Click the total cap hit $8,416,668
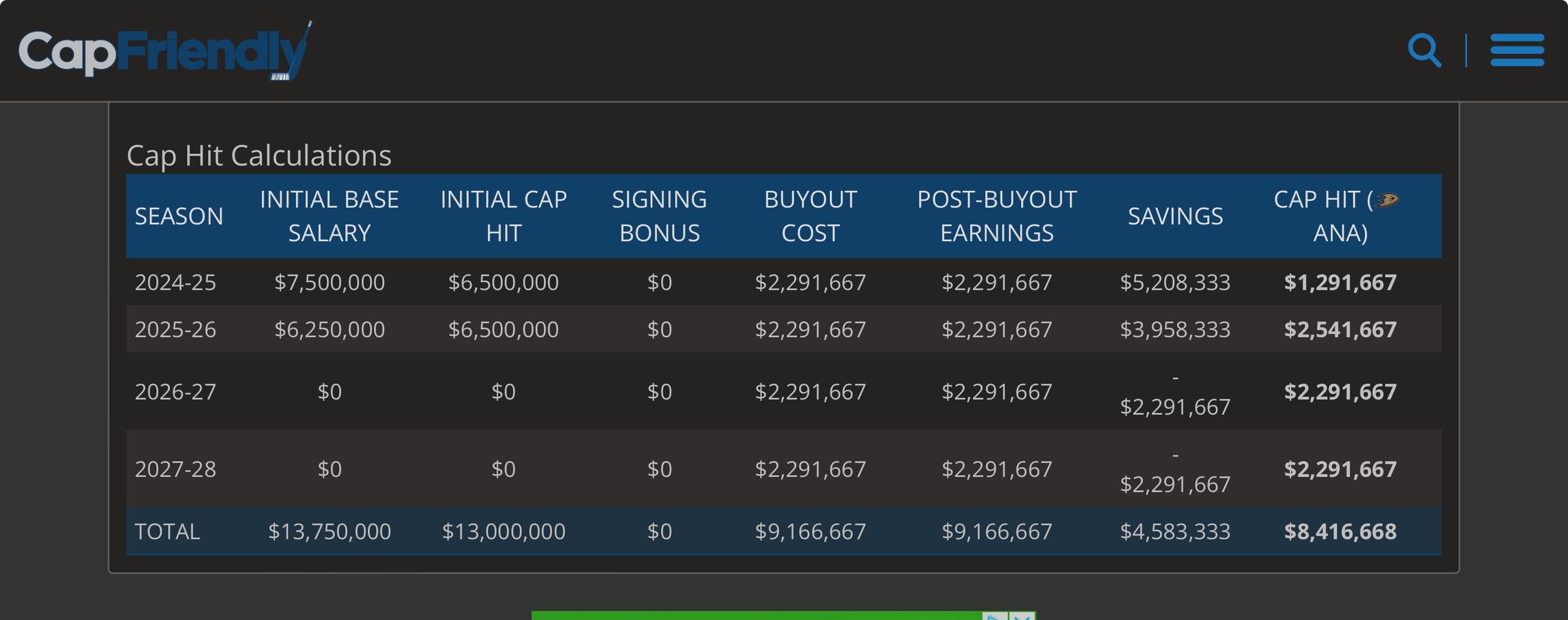This screenshot has height=620, width=1568. tap(1340, 531)
